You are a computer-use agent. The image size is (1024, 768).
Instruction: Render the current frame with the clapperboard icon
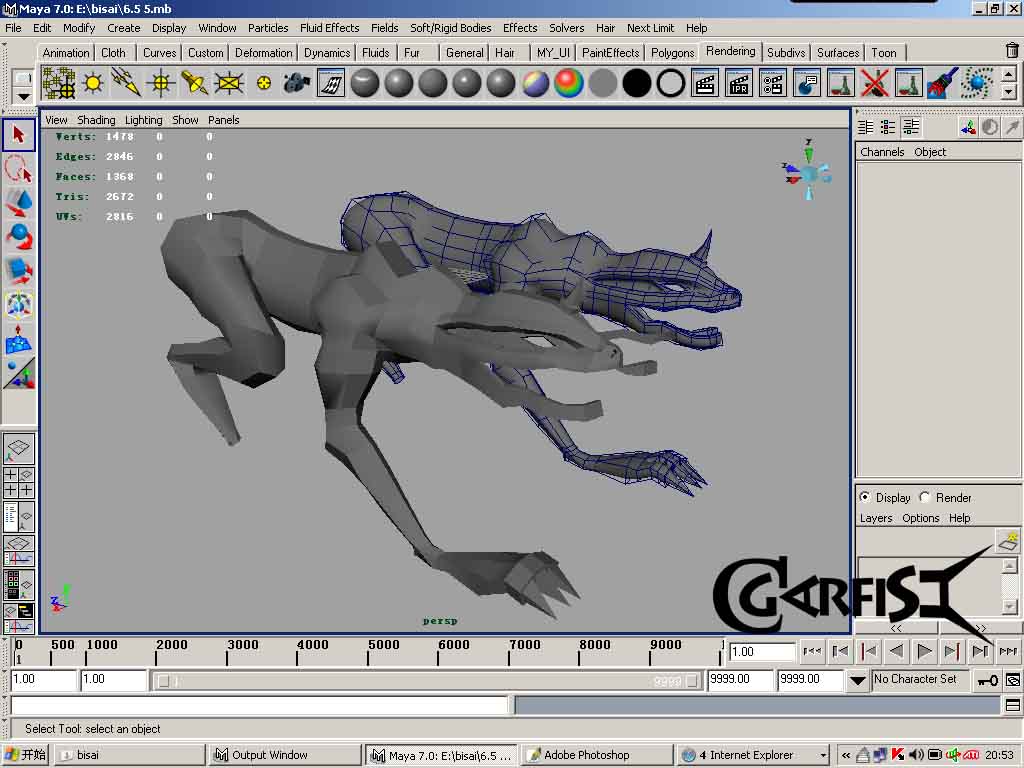705,83
